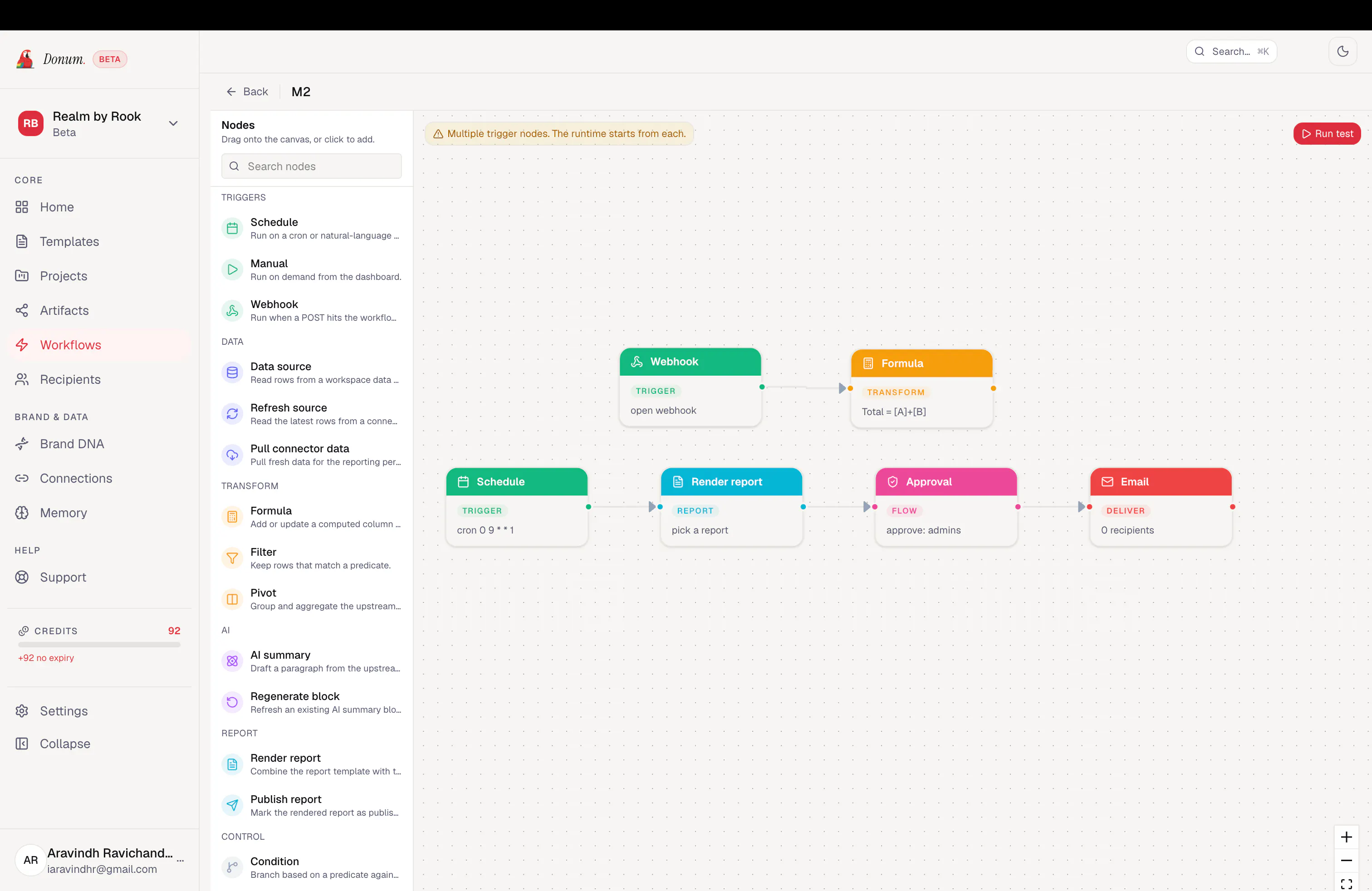Select the Approval node on the canvas
Viewport: 1372px width, 891px height.
(x=946, y=507)
